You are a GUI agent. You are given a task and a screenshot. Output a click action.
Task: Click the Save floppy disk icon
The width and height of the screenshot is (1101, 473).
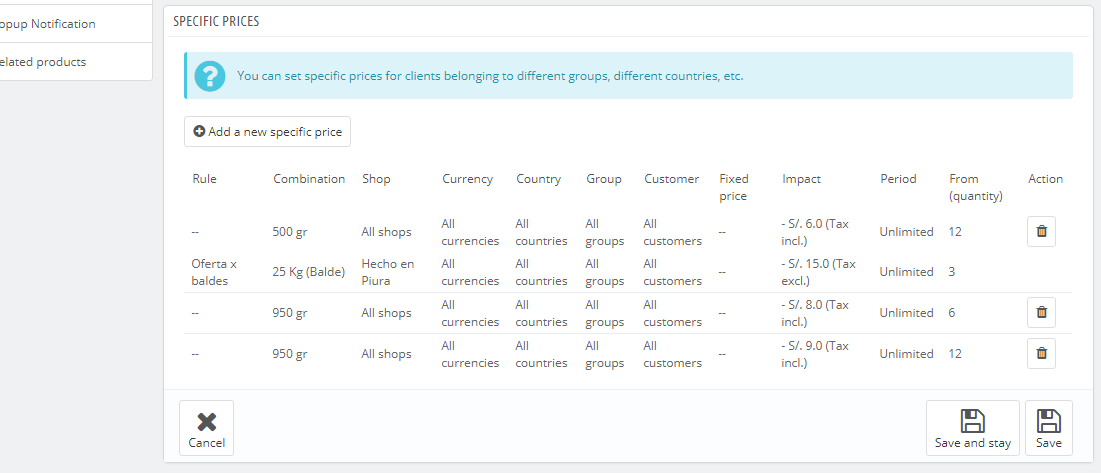click(x=1049, y=421)
